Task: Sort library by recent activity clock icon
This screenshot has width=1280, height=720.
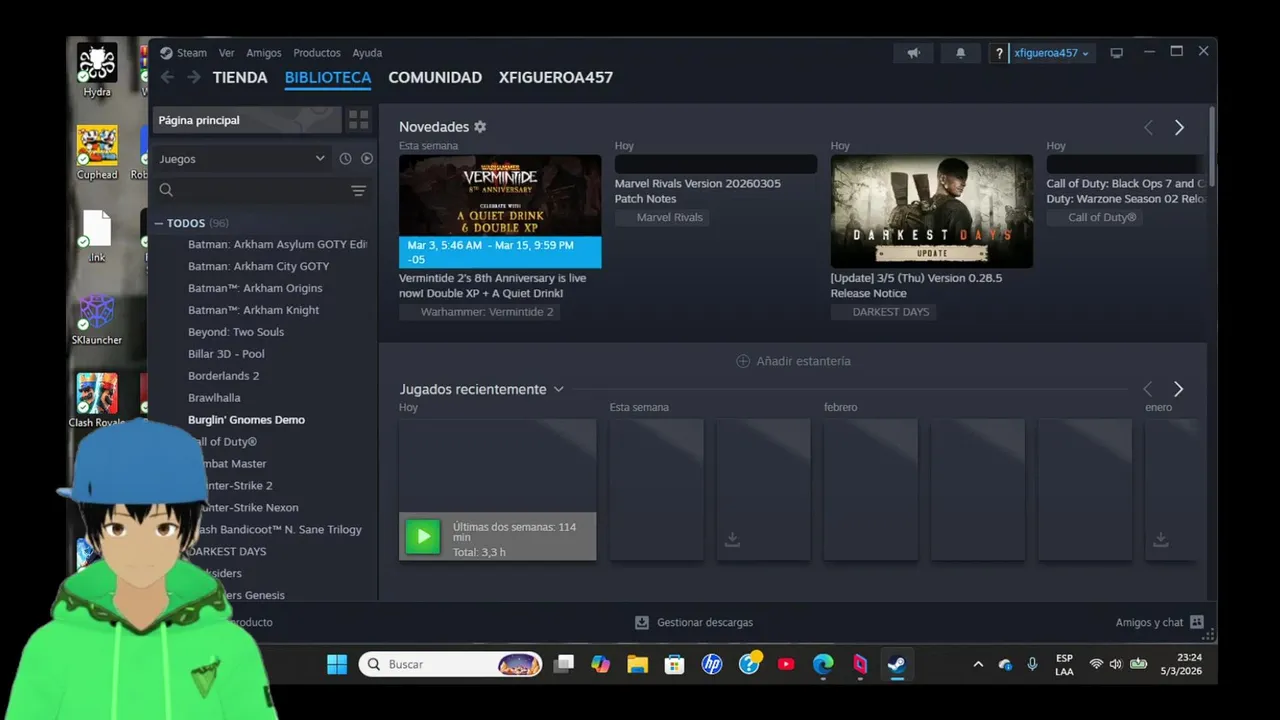Action: pos(345,158)
